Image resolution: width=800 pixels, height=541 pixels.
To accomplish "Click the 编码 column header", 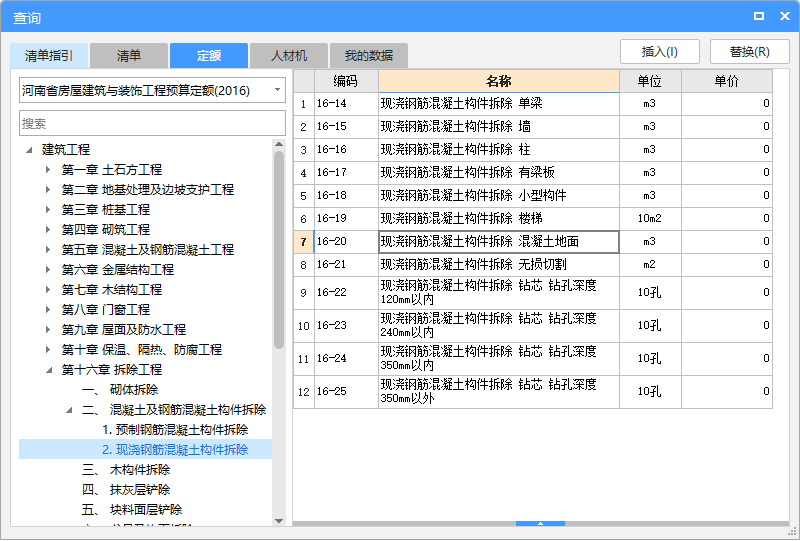I will coord(346,81).
